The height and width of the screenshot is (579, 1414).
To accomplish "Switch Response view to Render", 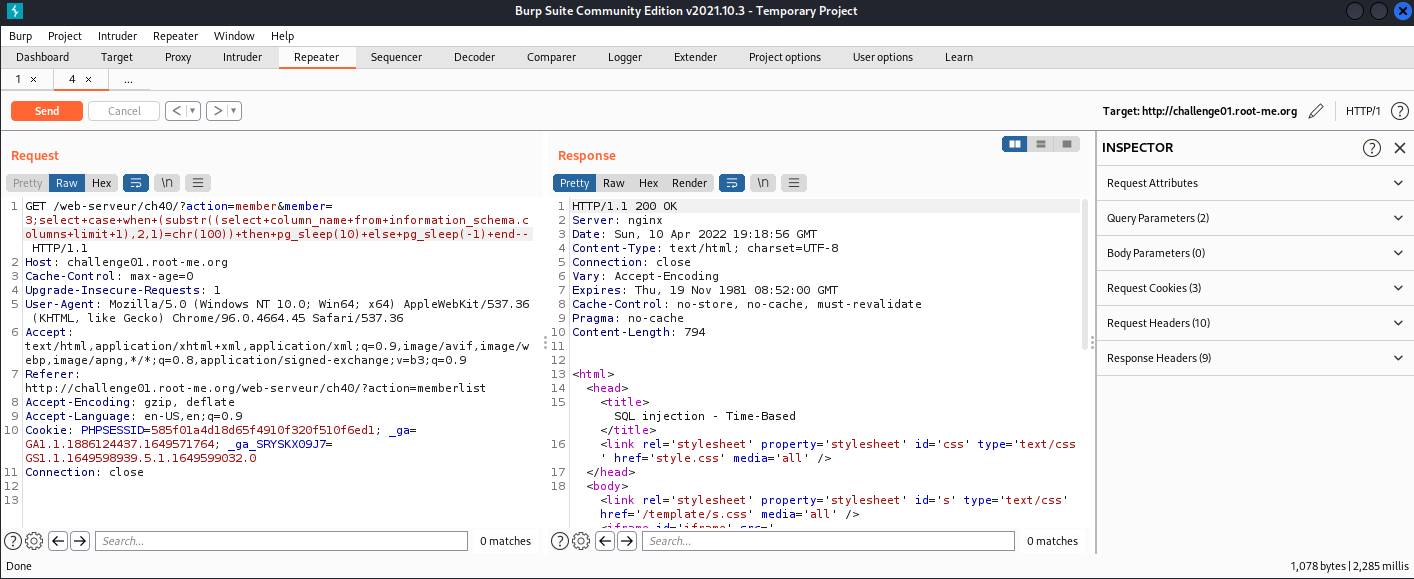I will [x=689, y=183].
